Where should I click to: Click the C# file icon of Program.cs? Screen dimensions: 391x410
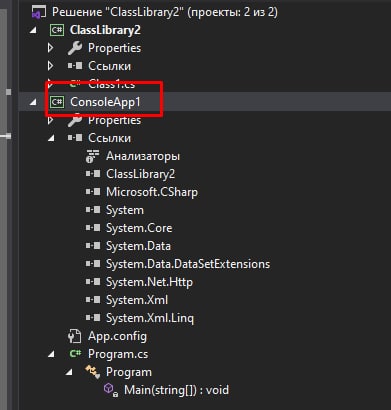(x=75, y=354)
